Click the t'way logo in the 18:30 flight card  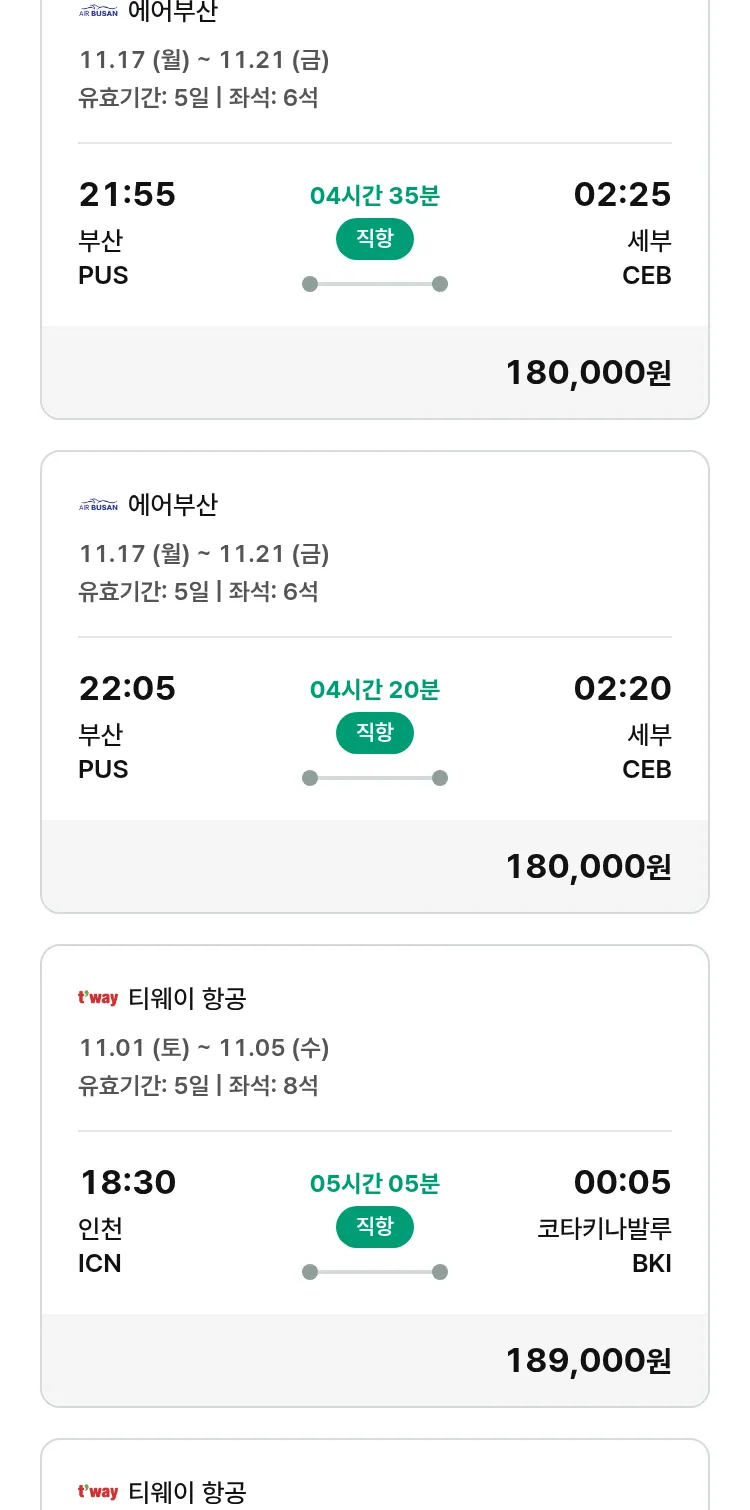(98, 998)
